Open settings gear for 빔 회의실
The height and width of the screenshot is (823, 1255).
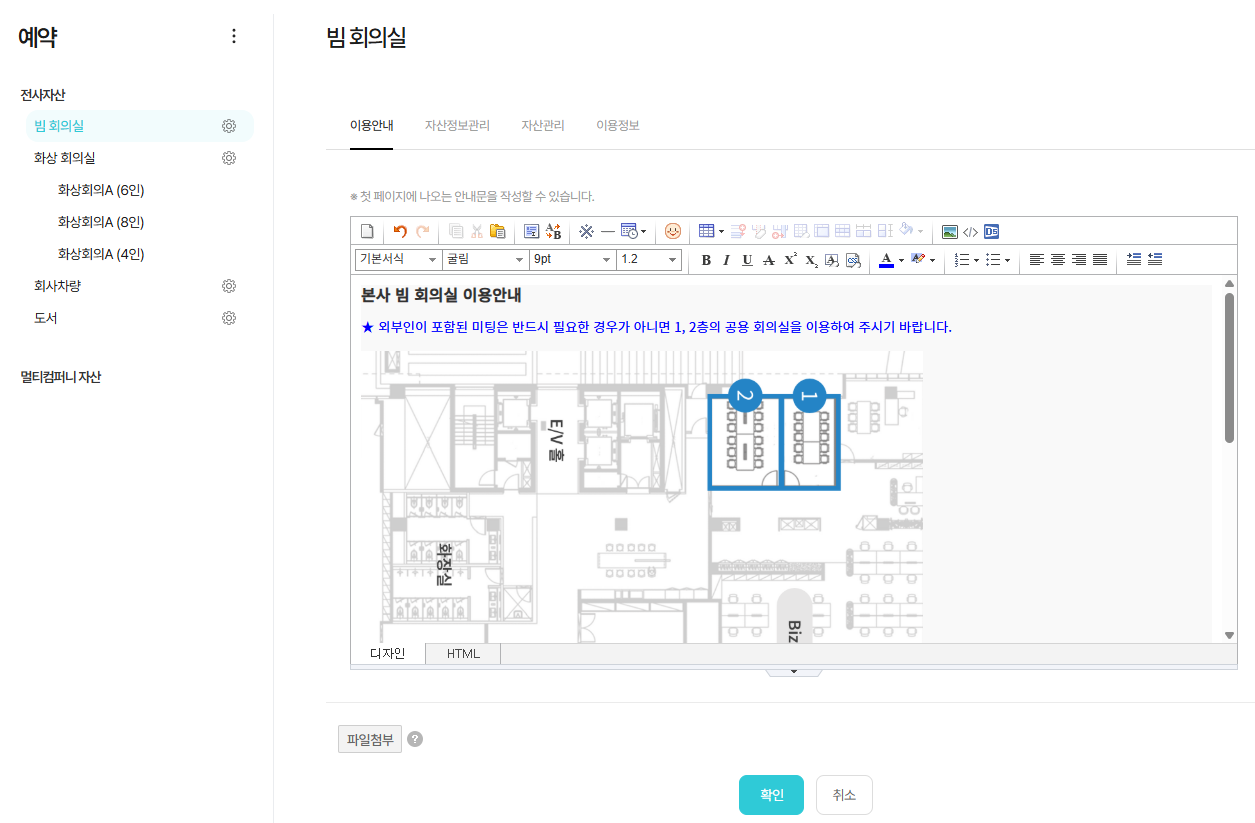[x=229, y=126]
